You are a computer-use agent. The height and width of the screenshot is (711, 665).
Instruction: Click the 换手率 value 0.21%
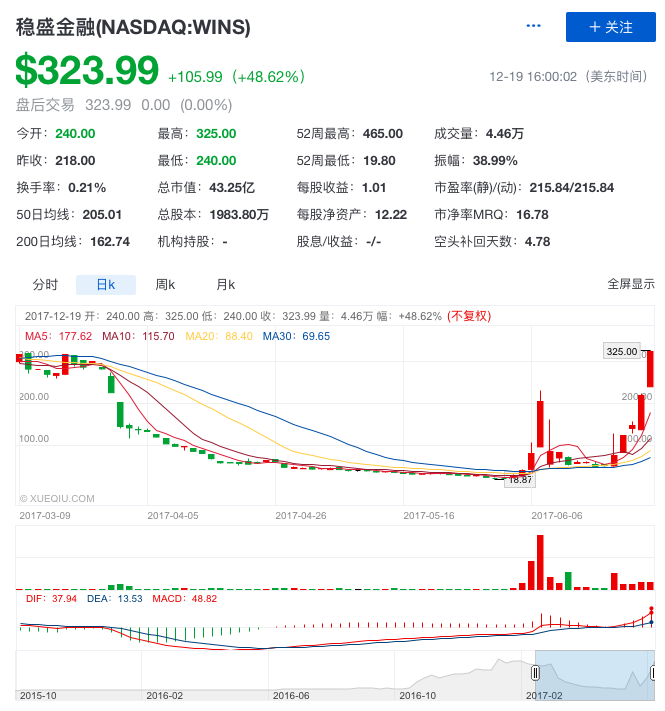tap(87, 188)
